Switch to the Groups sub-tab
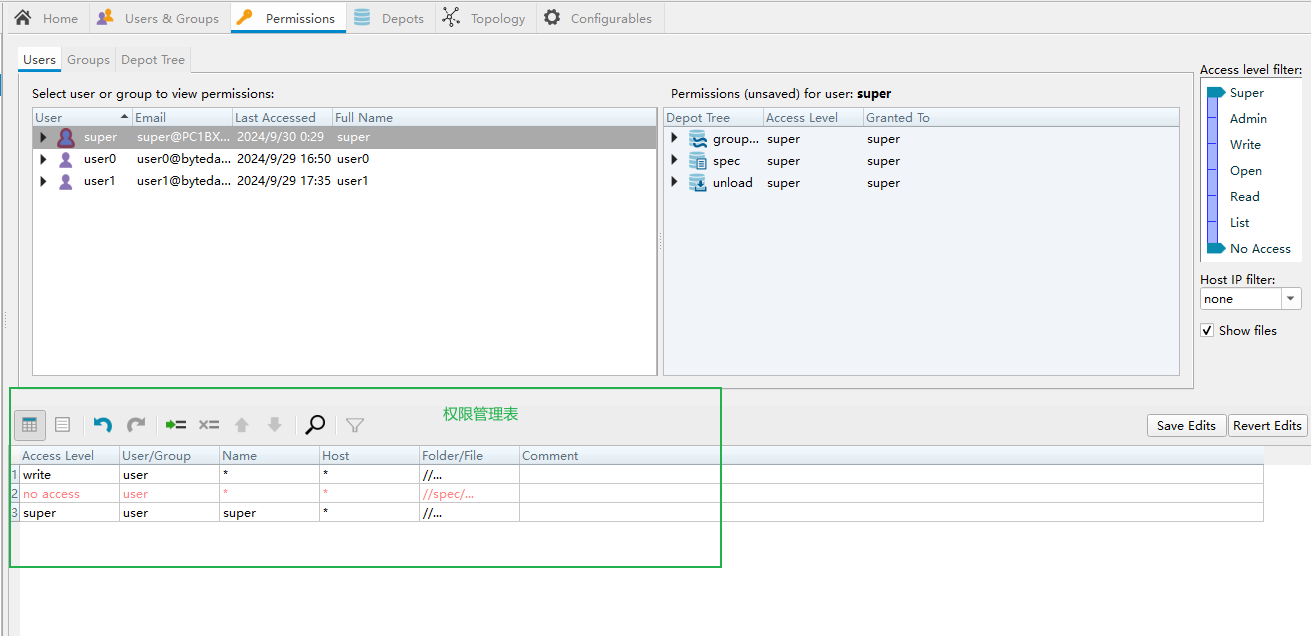 pos(88,60)
